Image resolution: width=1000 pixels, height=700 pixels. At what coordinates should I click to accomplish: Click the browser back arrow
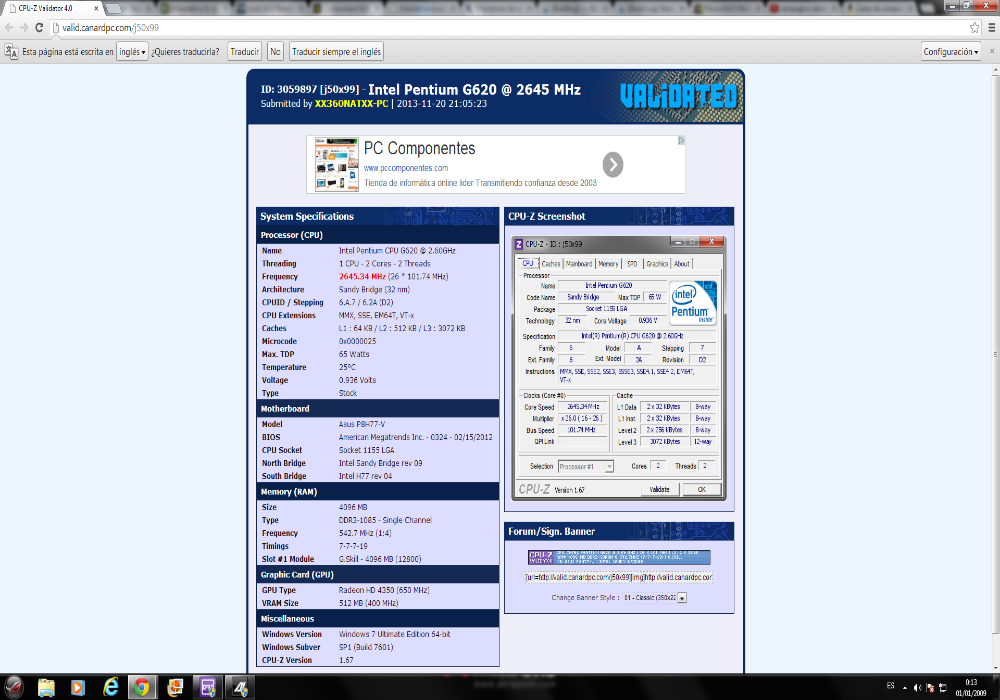[9, 27]
